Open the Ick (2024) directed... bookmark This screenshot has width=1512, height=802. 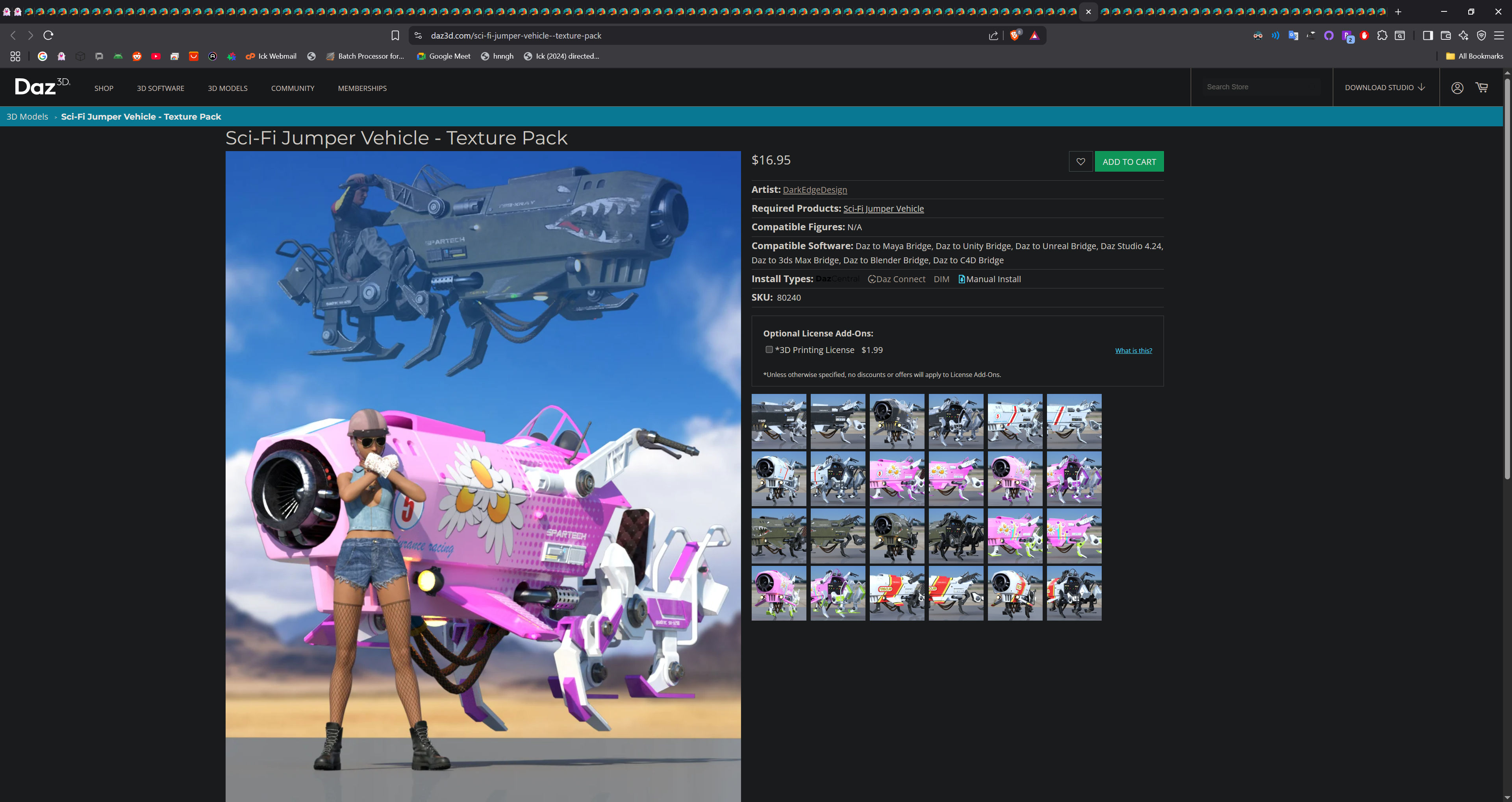[x=562, y=56]
